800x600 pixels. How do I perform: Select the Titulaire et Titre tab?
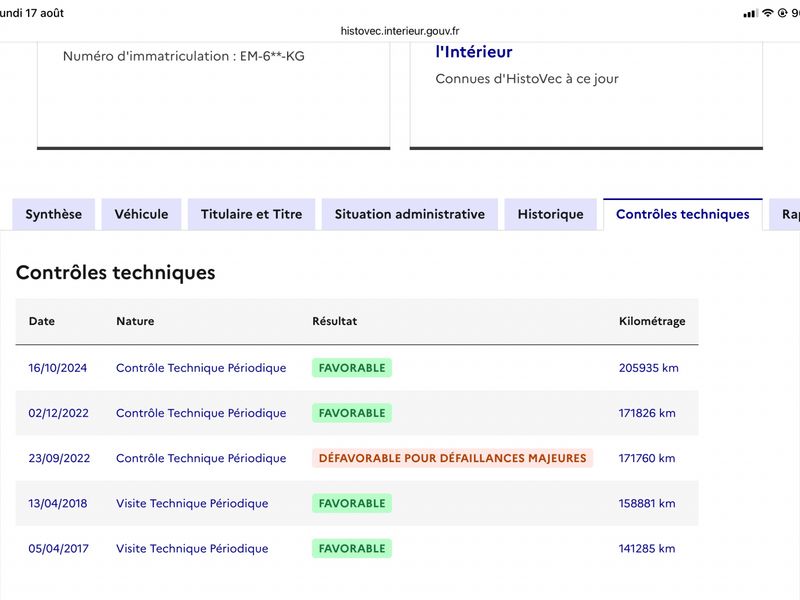pyautogui.click(x=252, y=214)
